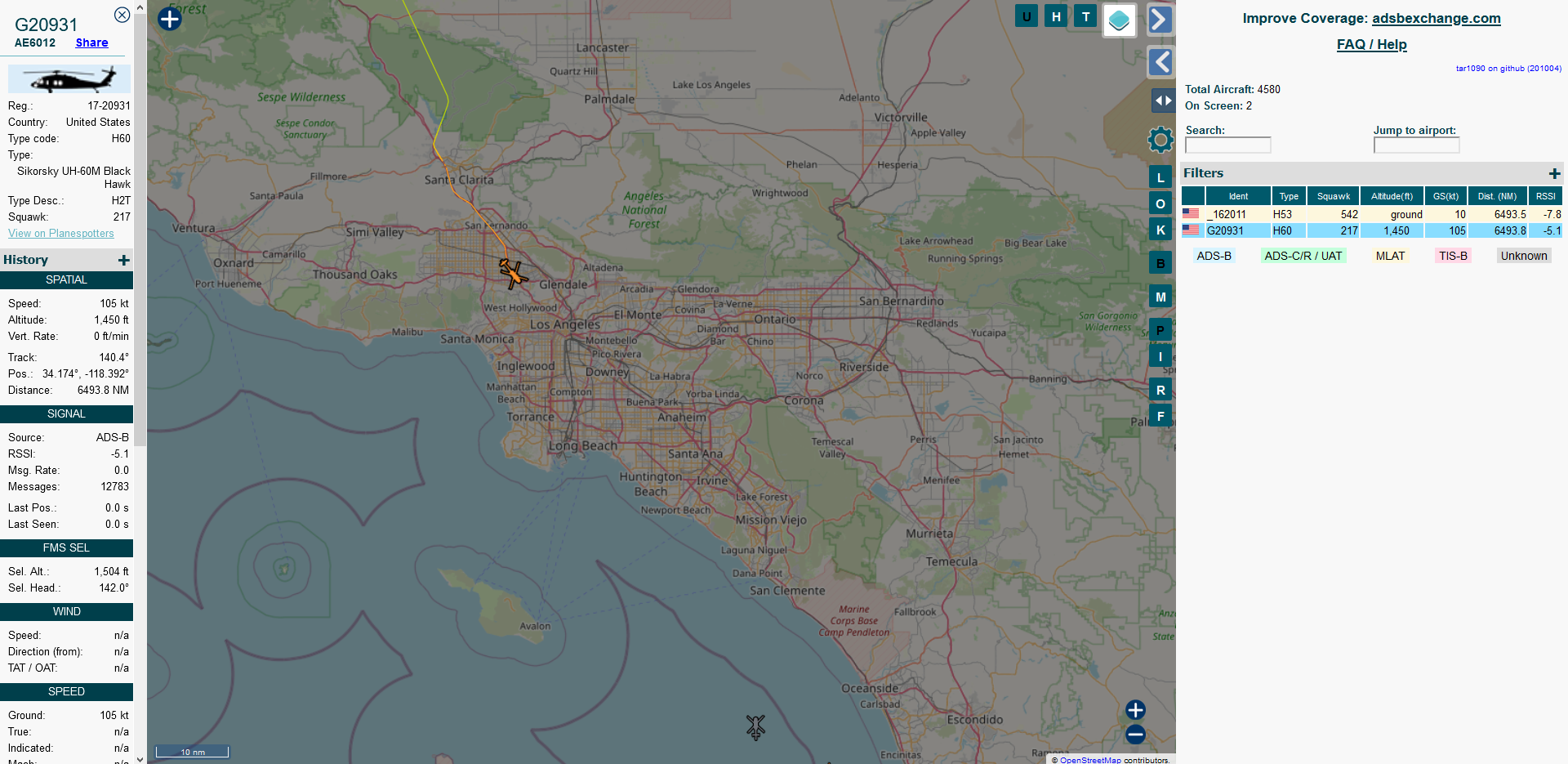Toggle the O map button

pos(1160,203)
